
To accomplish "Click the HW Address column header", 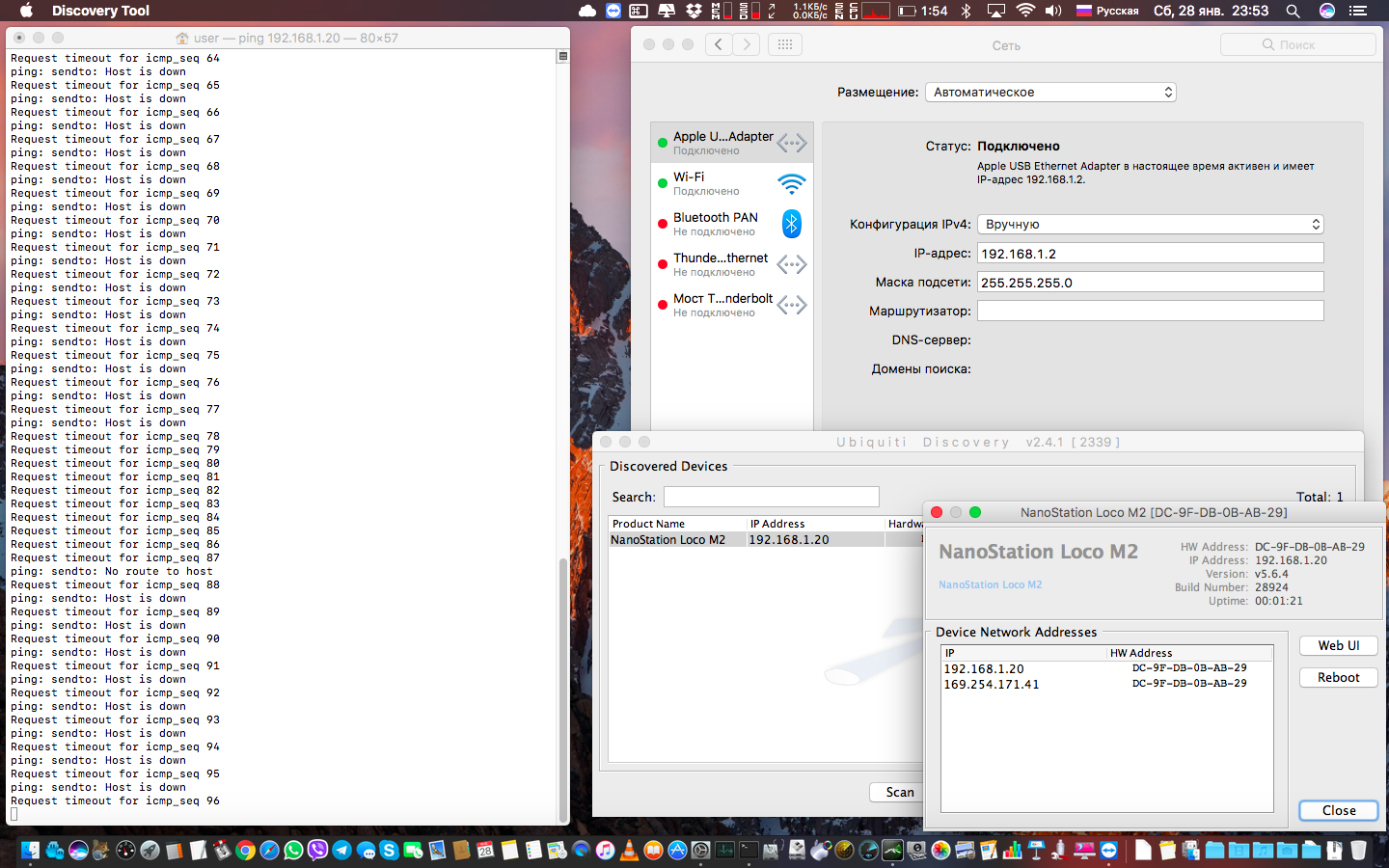I will pos(1189,653).
